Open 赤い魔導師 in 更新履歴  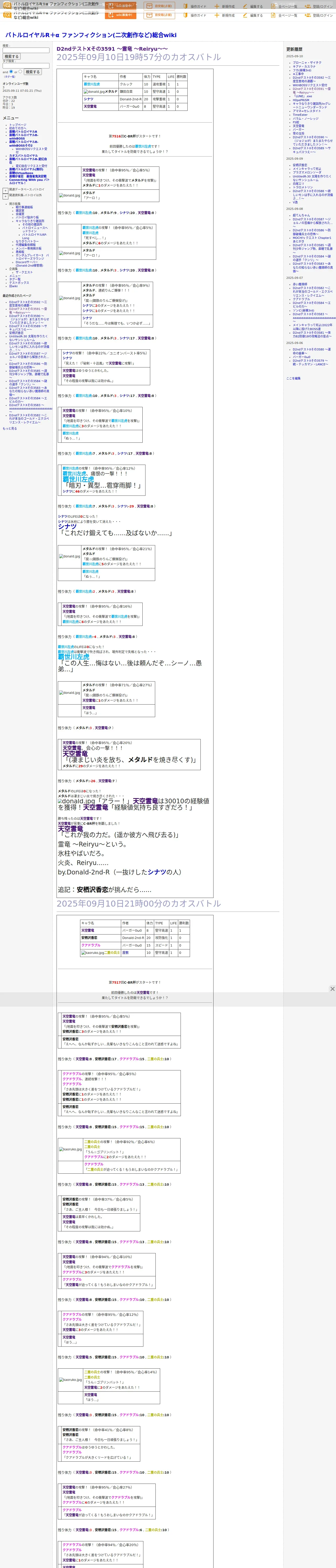click(300, 284)
